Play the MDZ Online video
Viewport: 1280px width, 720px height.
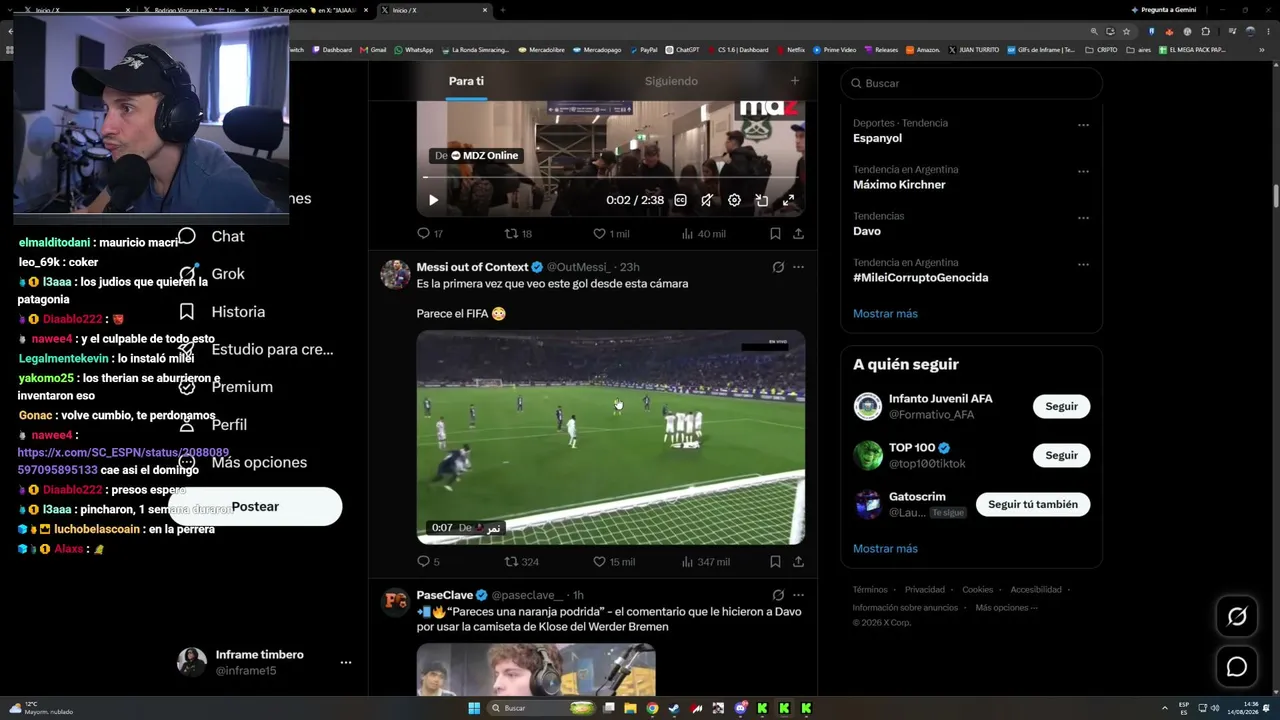click(433, 200)
